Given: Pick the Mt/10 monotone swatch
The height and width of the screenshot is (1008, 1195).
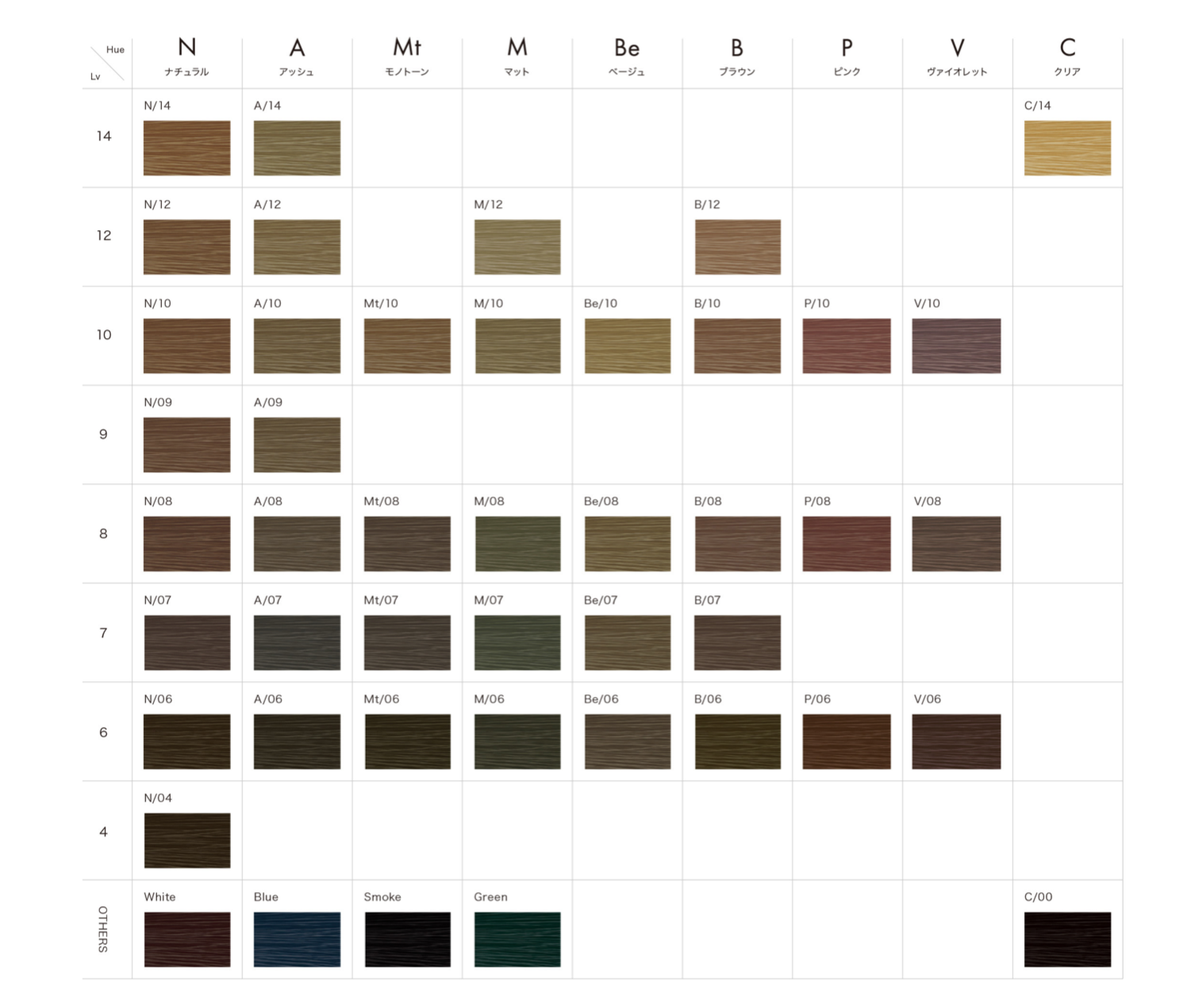Looking at the screenshot, I should pyautogui.click(x=407, y=346).
